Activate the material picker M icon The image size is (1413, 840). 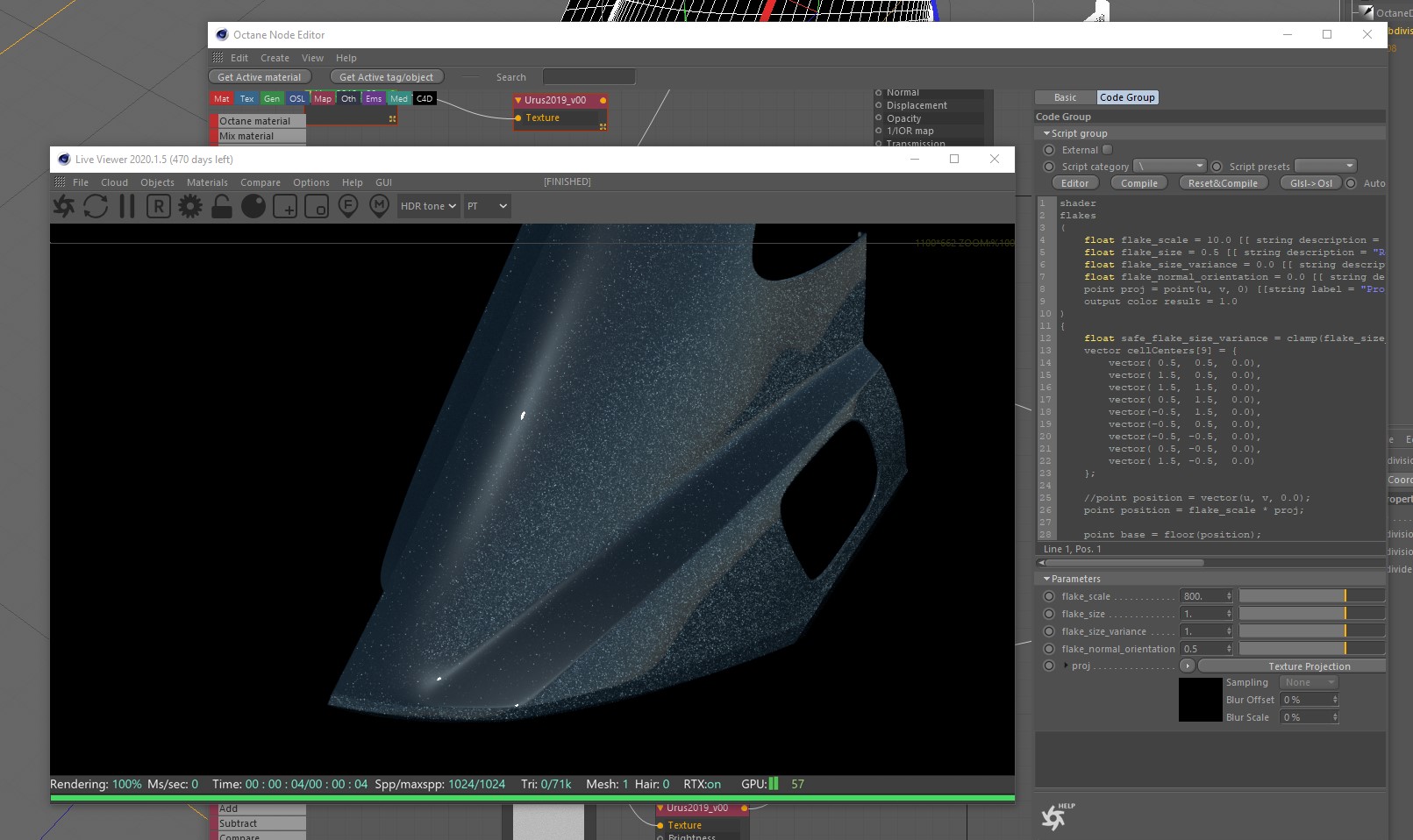pyautogui.click(x=379, y=206)
